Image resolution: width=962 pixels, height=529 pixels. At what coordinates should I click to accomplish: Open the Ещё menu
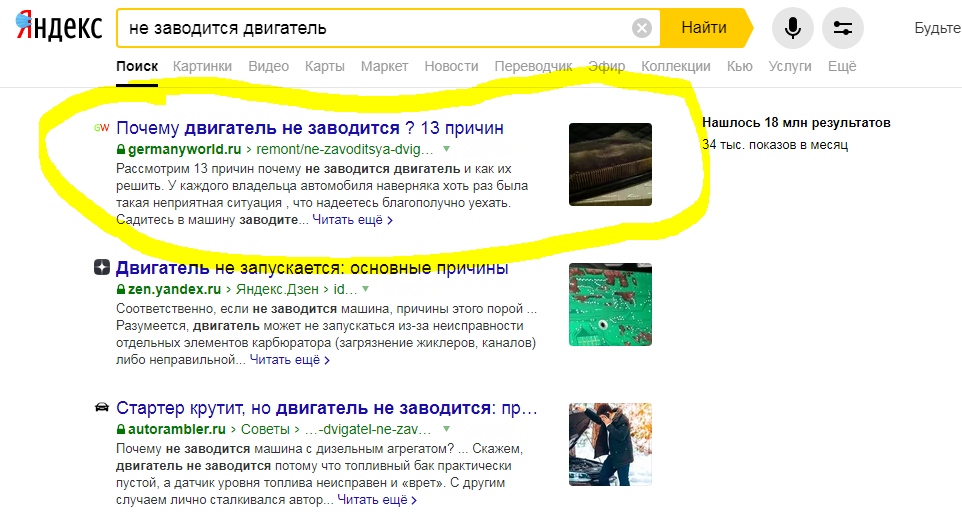pos(842,66)
